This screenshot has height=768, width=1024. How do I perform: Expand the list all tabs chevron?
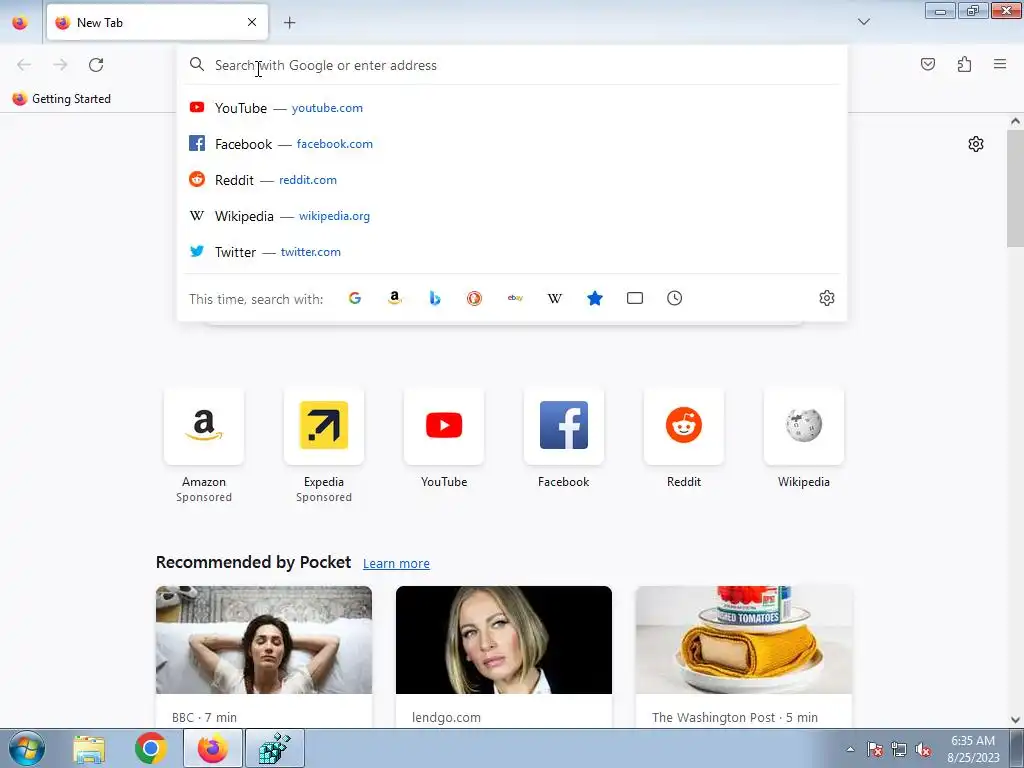point(863,22)
